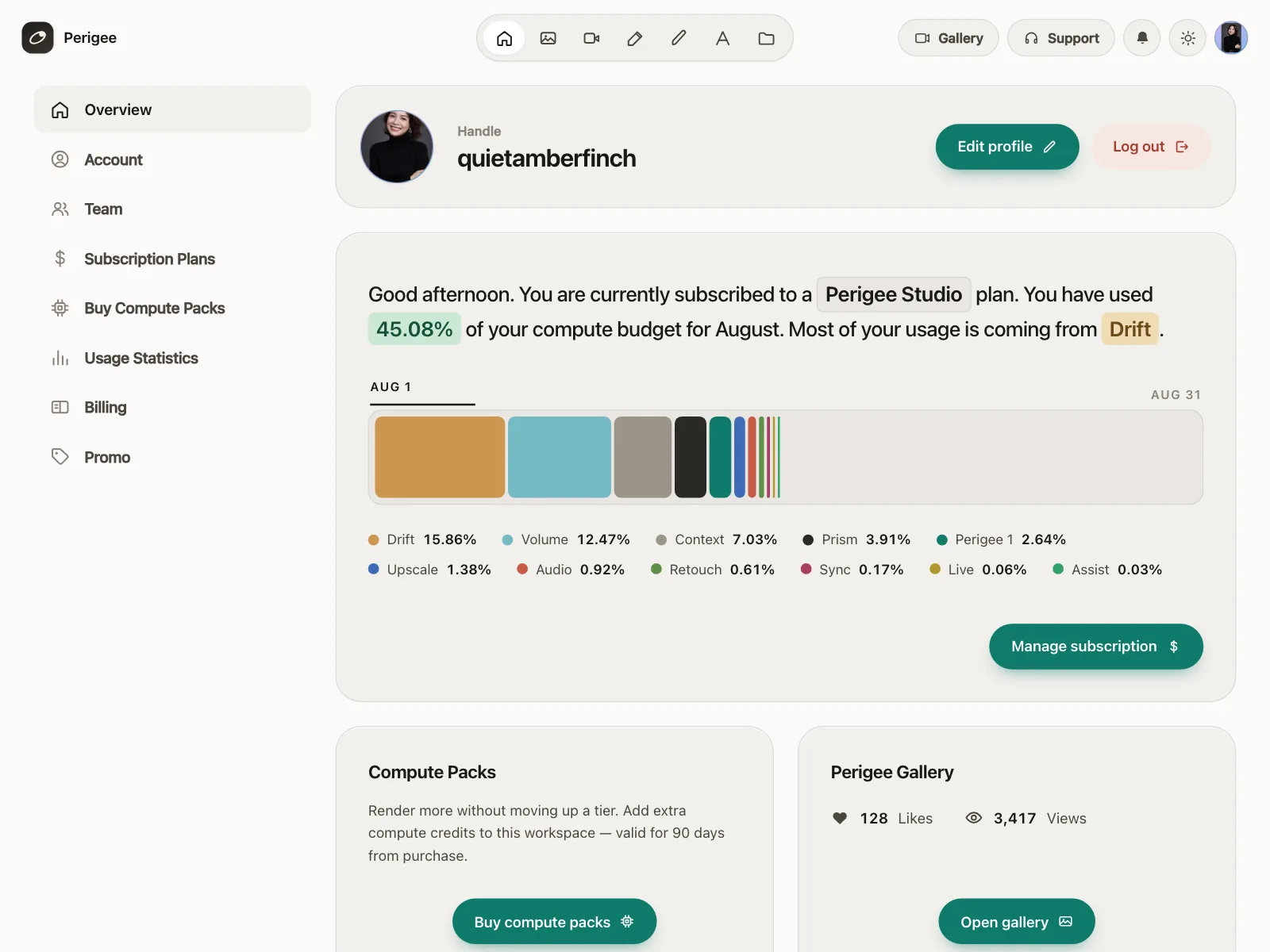Click Manage subscription button

(1096, 647)
